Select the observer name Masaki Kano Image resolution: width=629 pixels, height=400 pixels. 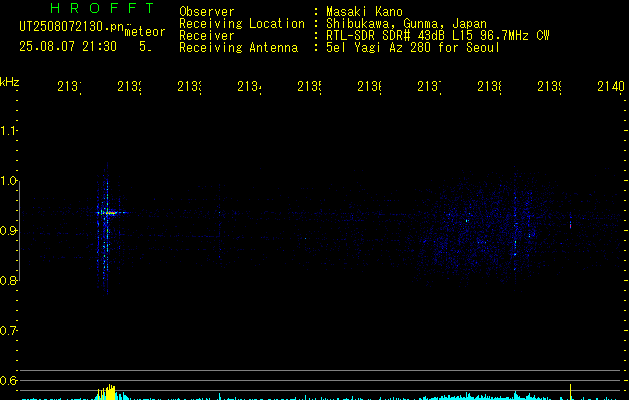click(364, 11)
